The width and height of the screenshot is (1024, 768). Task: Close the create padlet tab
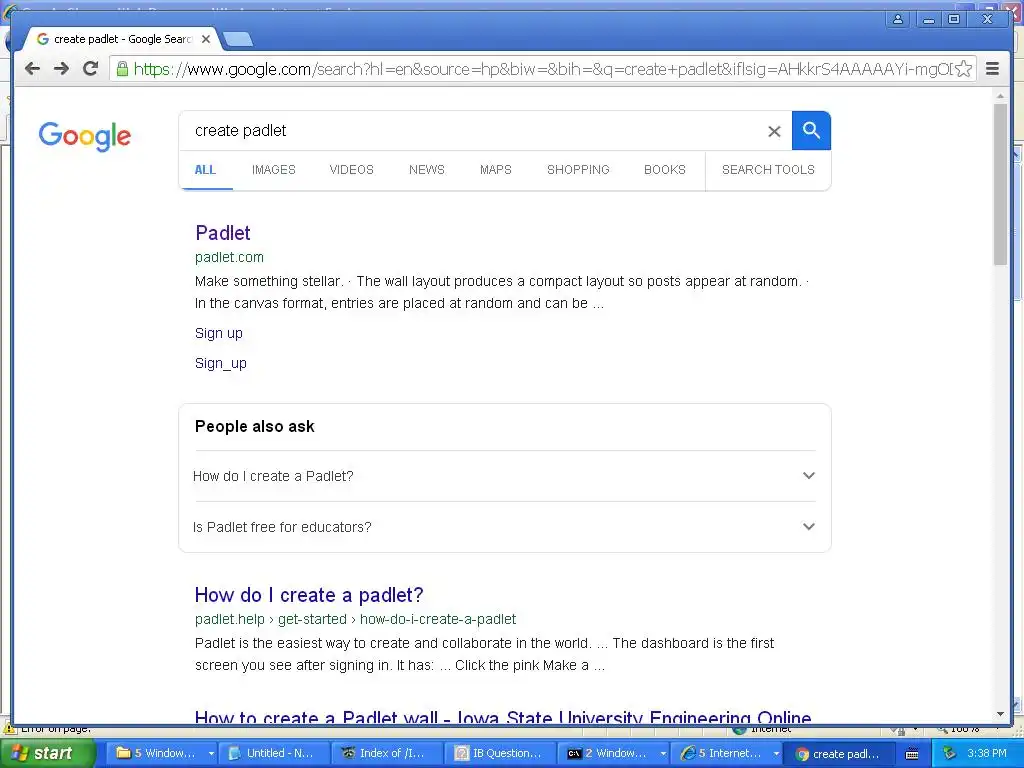pyautogui.click(x=206, y=39)
